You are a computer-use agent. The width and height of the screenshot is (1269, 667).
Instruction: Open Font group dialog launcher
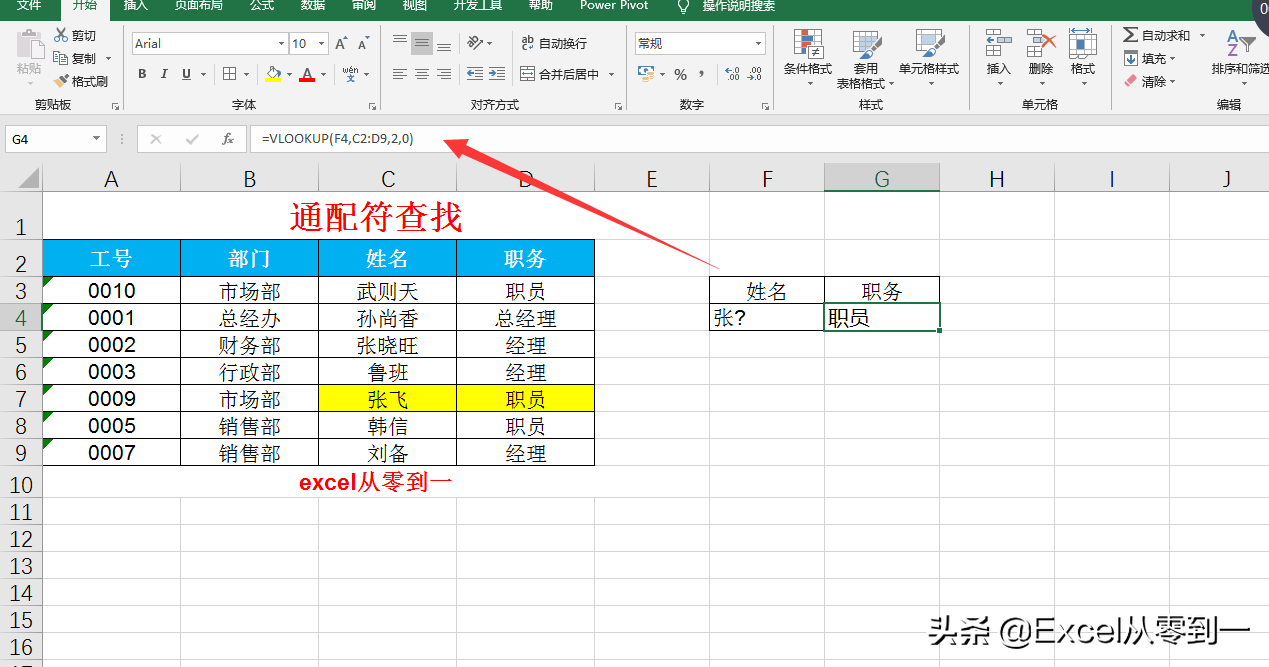click(x=373, y=106)
